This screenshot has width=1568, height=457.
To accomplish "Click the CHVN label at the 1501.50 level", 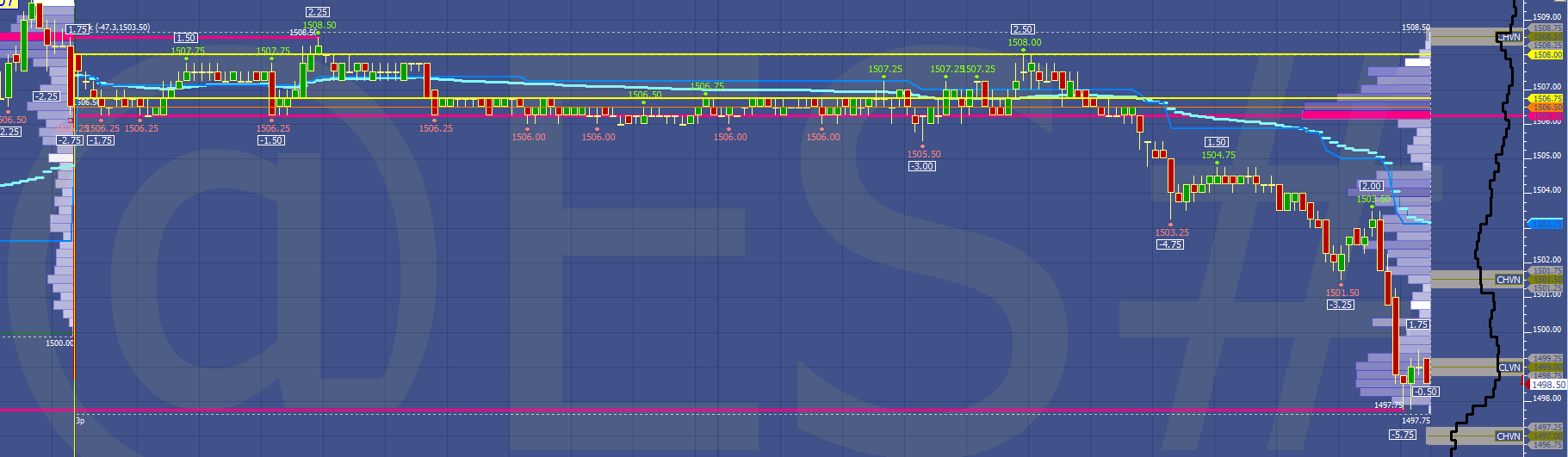I will coord(1509,280).
